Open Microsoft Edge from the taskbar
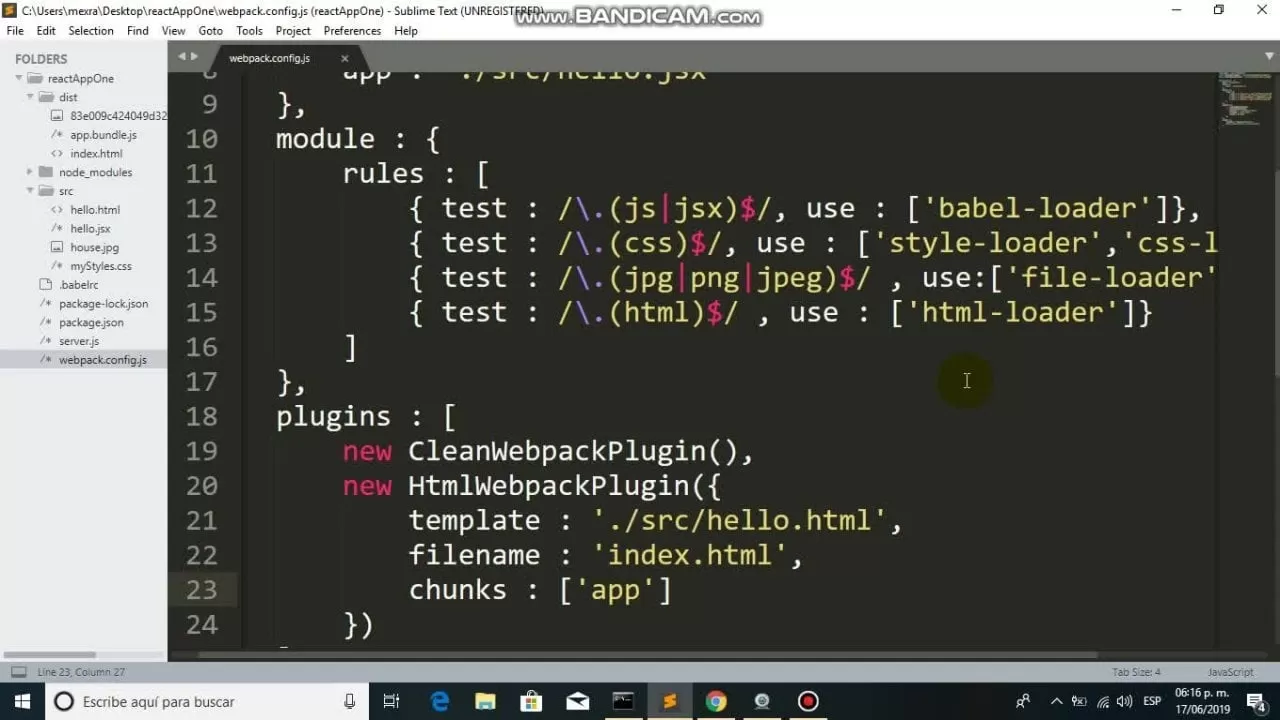Screen dimensions: 1280x720 coord(439,701)
